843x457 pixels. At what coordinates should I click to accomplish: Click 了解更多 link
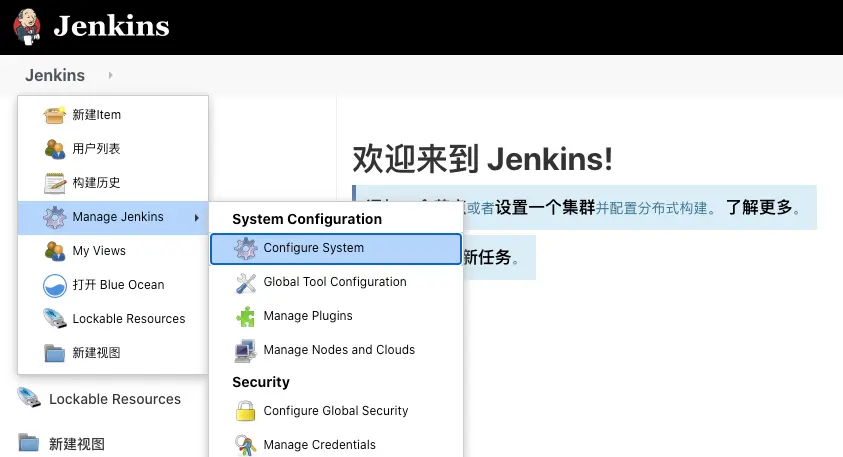click(759, 208)
